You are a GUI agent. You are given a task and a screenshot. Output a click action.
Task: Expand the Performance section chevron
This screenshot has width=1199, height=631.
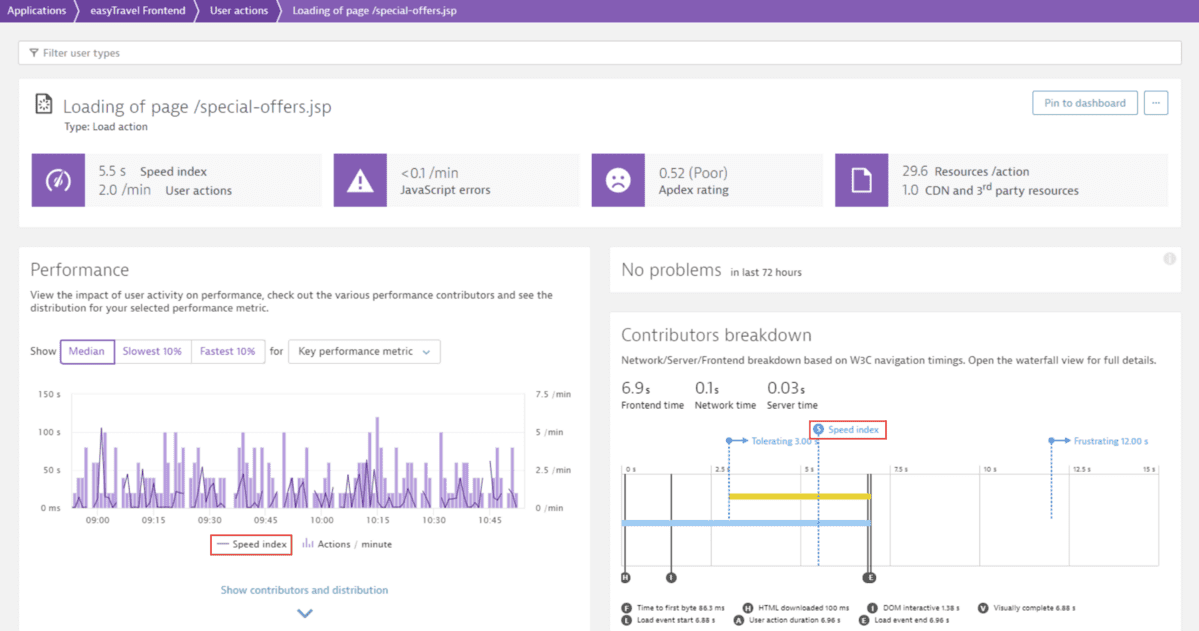[304, 613]
